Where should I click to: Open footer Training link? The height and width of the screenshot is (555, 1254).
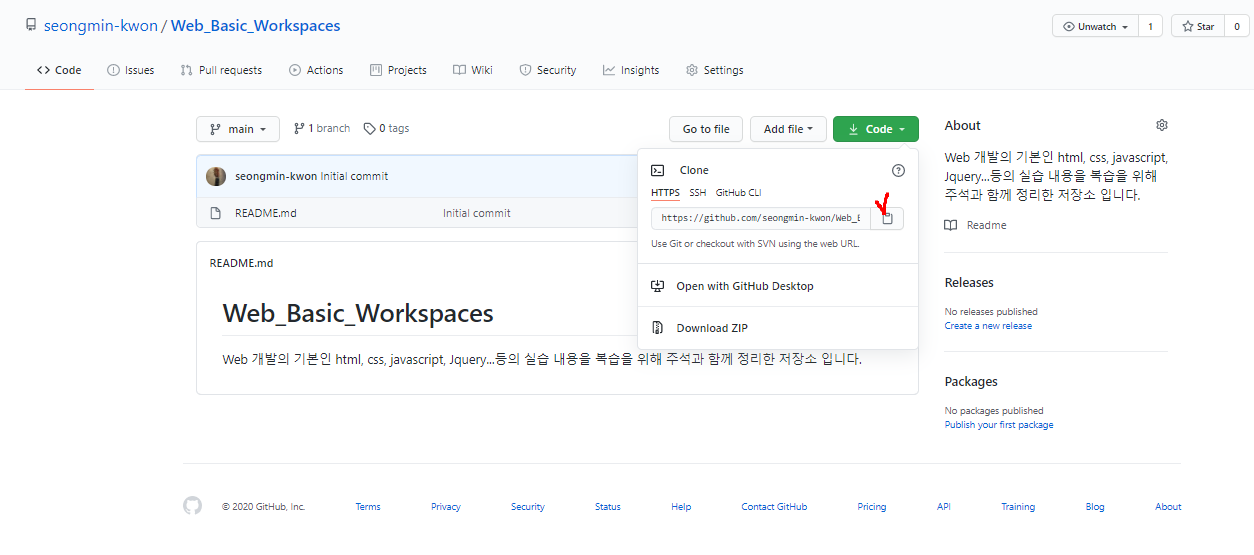pos(1018,507)
